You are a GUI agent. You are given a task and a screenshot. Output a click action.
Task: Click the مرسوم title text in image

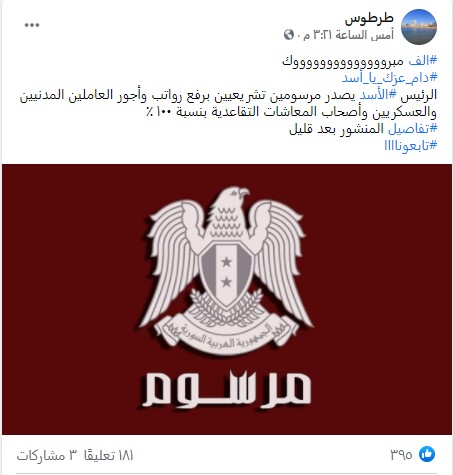pyautogui.click(x=226, y=389)
